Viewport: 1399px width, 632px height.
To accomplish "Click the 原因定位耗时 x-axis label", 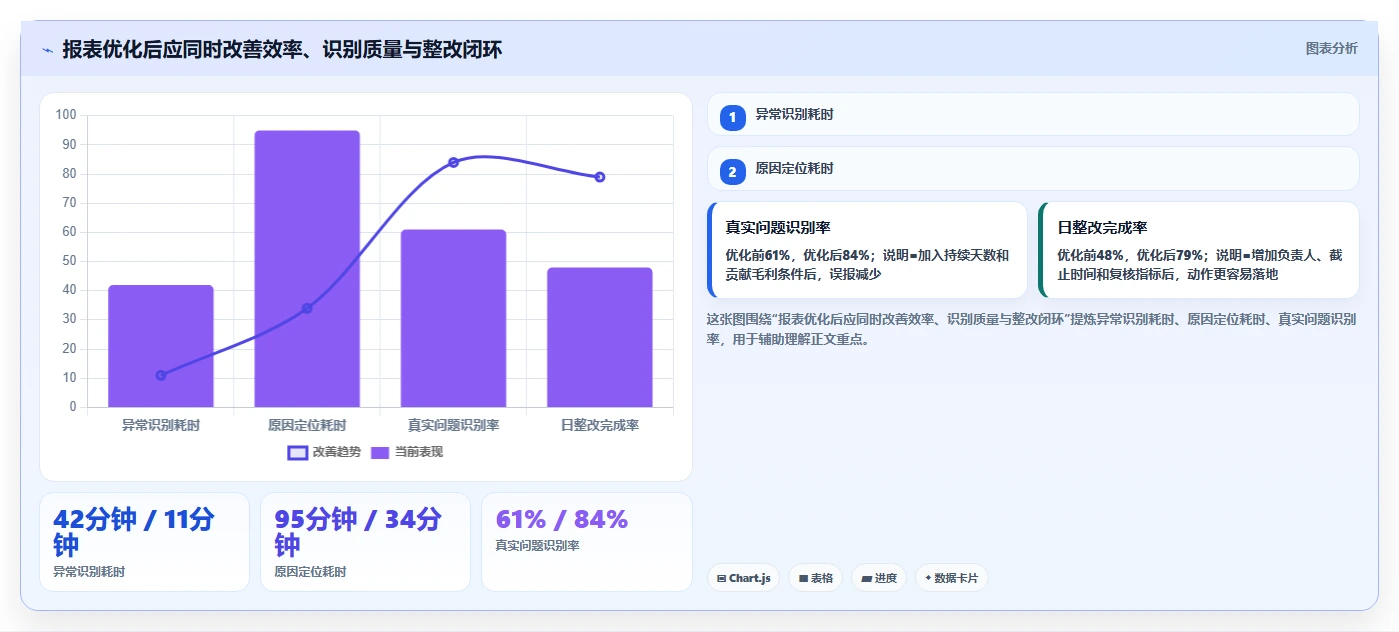I will pyautogui.click(x=307, y=425).
